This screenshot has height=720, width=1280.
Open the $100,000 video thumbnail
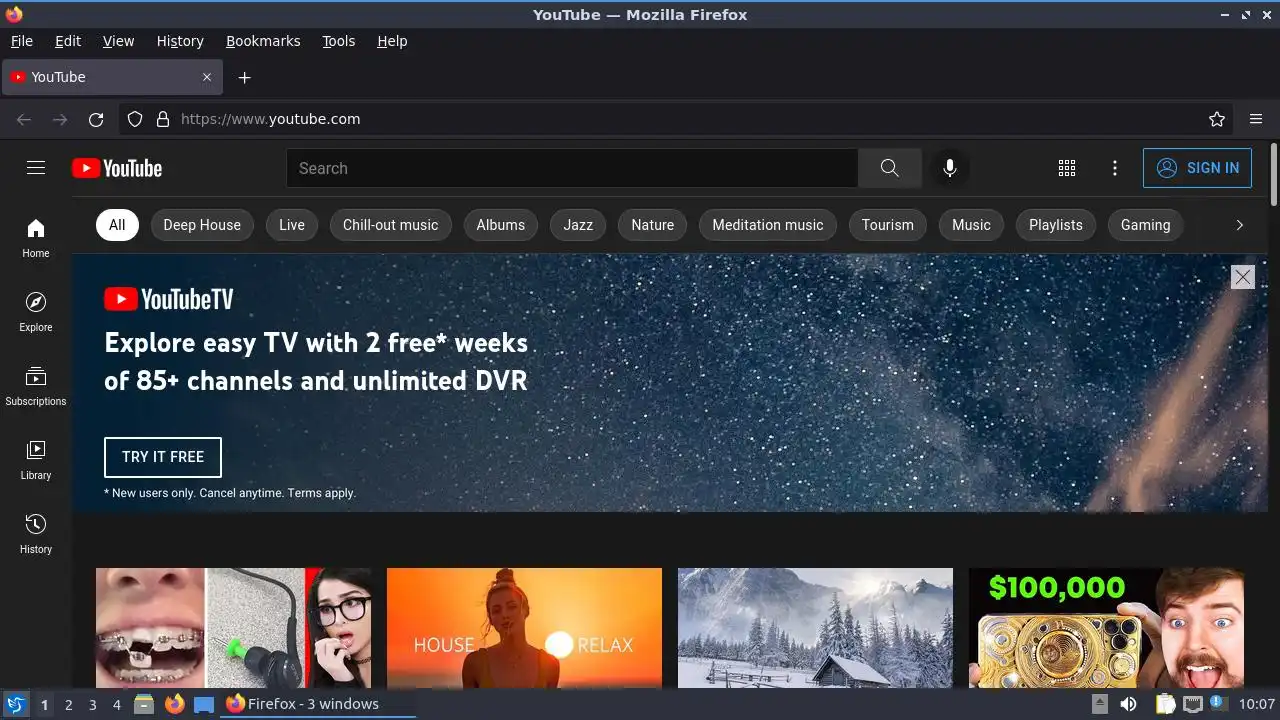[1106, 628]
